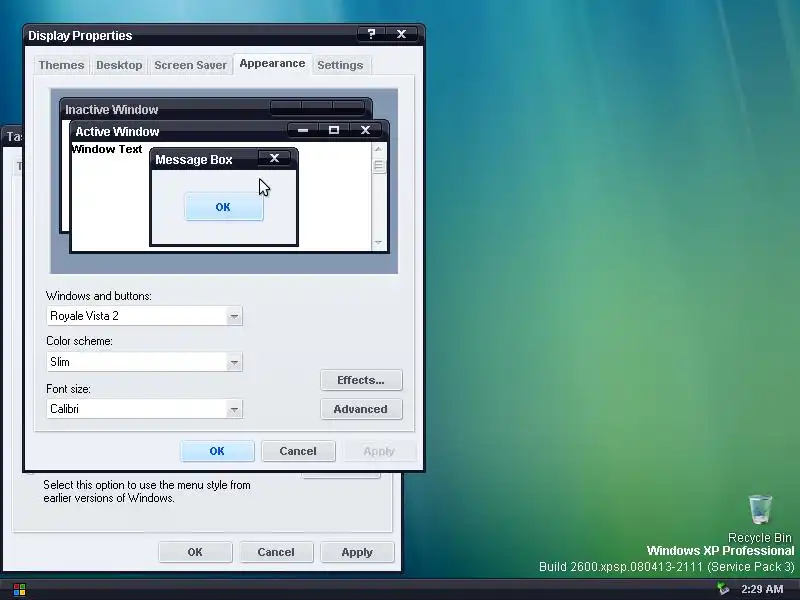Click the grayed-out Apply button in Display Properties
This screenshot has height=600, width=800.
point(379,452)
